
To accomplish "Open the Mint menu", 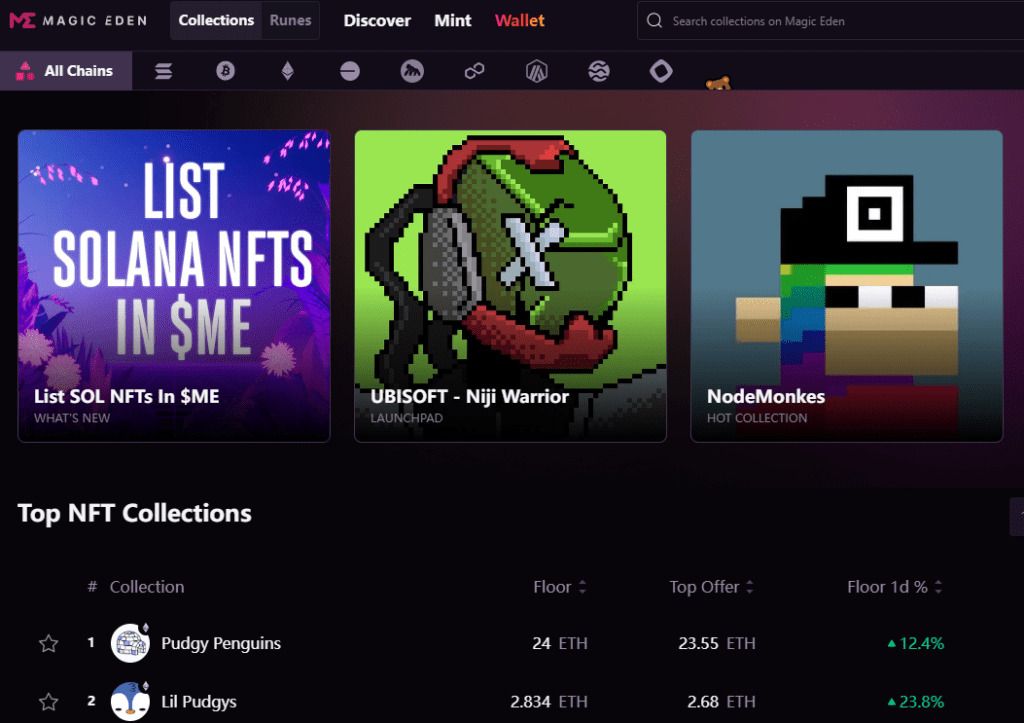I will click(453, 21).
